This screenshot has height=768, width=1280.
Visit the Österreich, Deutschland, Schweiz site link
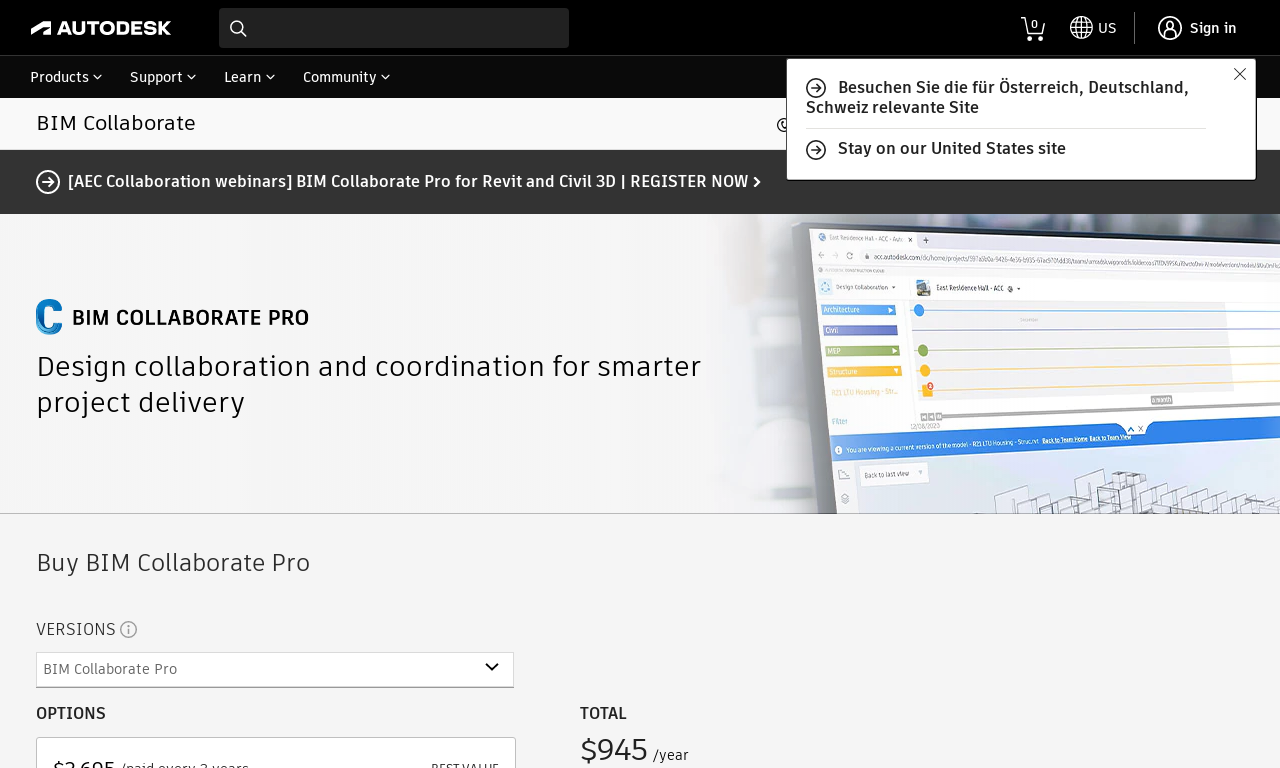pyautogui.click(x=997, y=97)
